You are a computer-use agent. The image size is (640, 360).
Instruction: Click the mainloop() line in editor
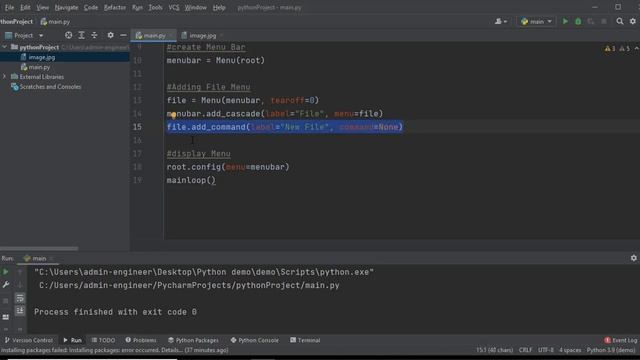pos(191,180)
